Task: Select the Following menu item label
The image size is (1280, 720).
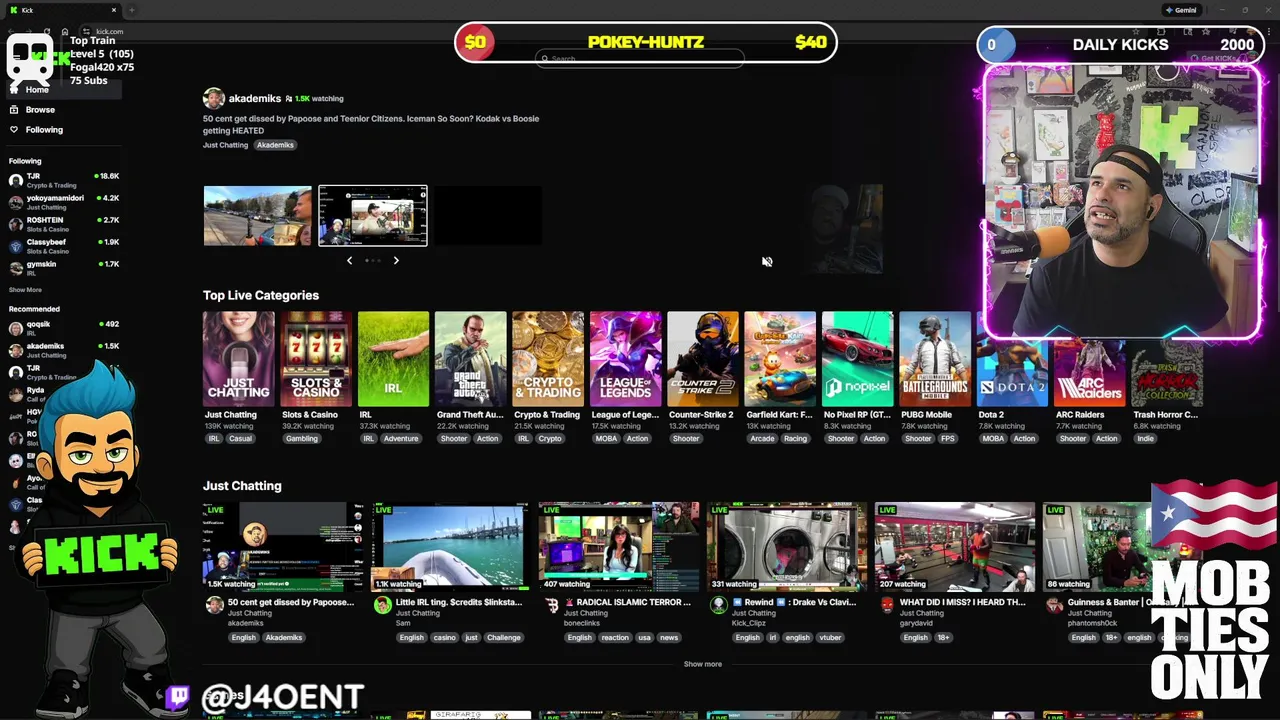Action: 44,130
